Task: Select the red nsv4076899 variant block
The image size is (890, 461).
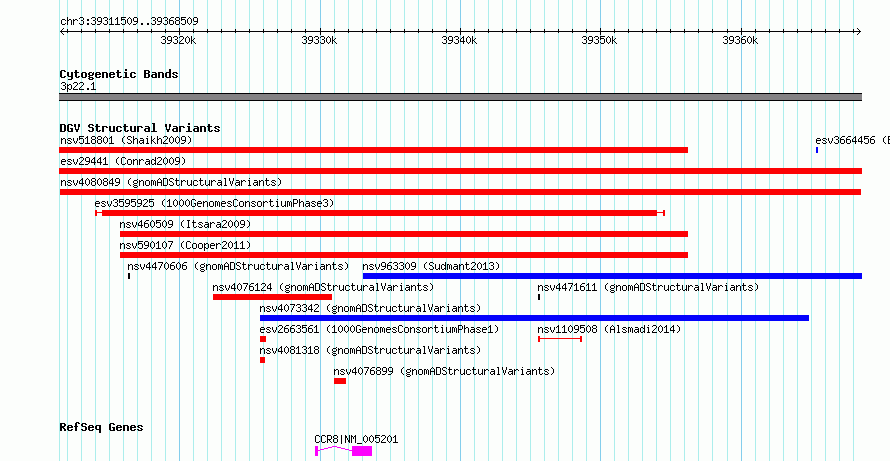Action: (x=340, y=381)
